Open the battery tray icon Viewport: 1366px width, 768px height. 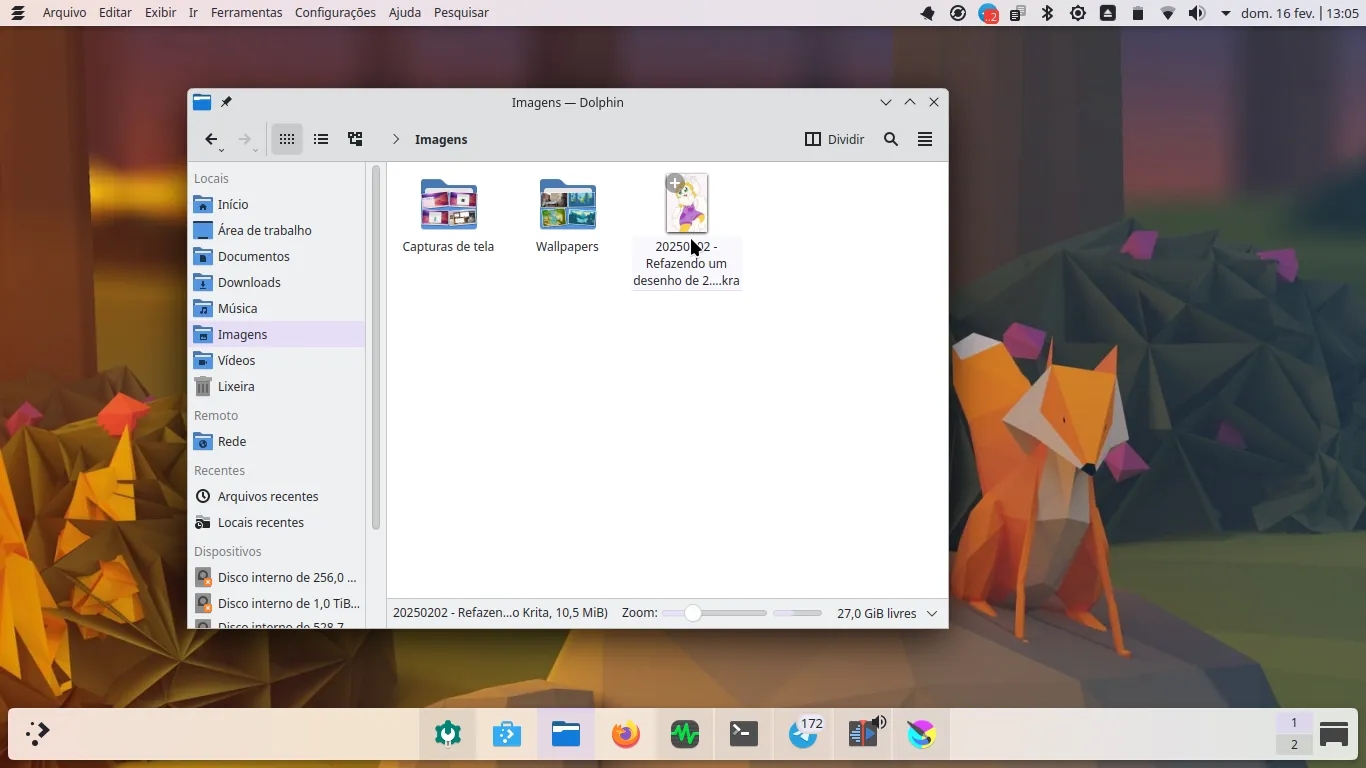tap(1138, 13)
